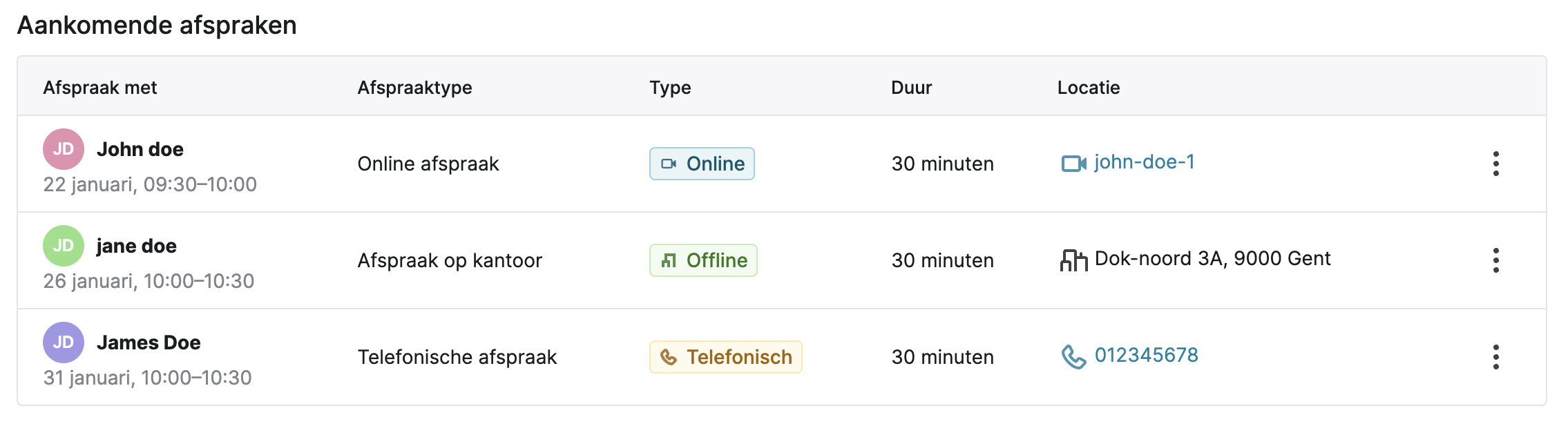
Task: Call the 012345678 phone number link
Action: pos(1147,356)
